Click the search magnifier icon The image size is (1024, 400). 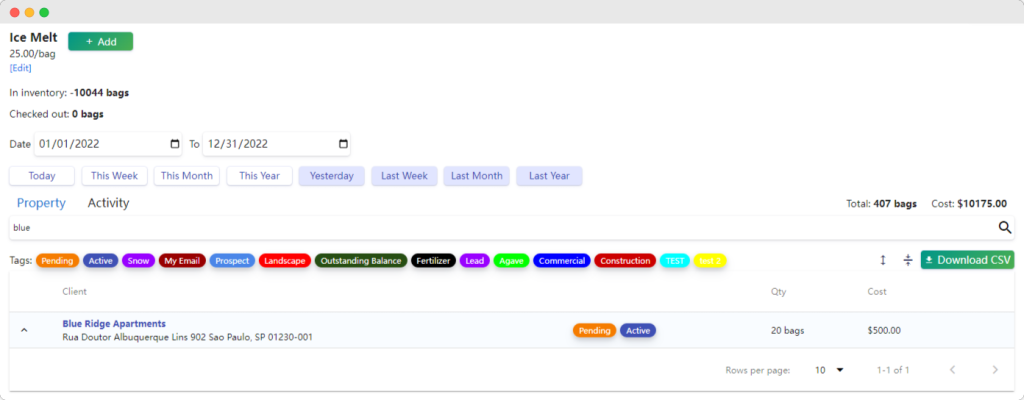1005,228
